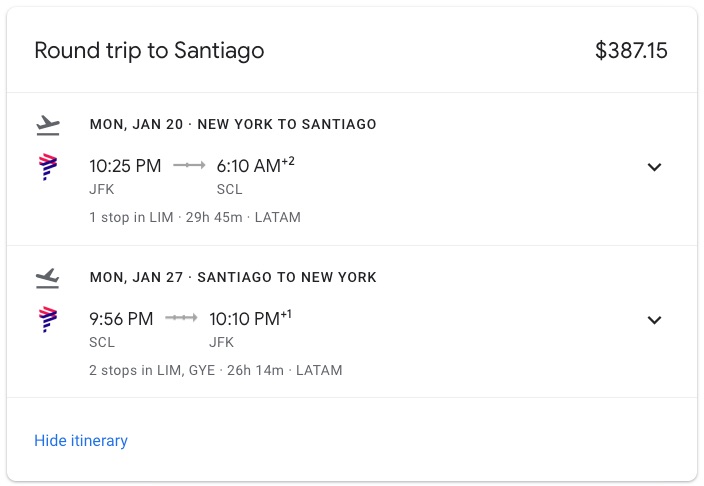Click the 9:56 PM departure time
The image size is (704, 486).
pos(121,318)
